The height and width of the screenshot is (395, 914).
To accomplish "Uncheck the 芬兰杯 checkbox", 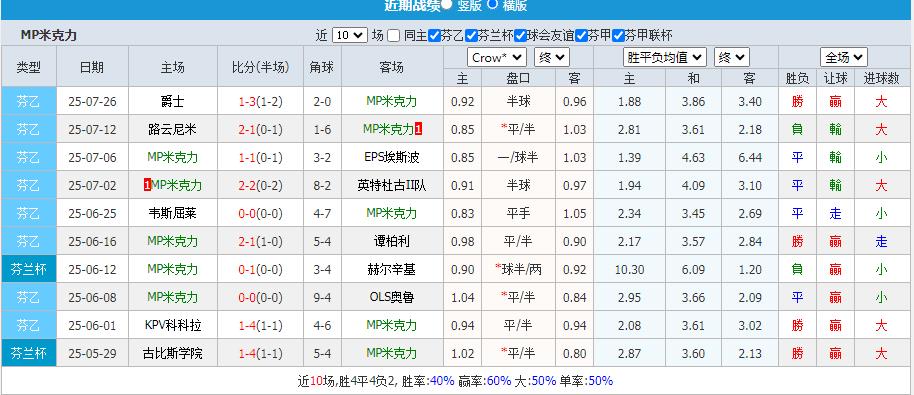I will click(472, 36).
